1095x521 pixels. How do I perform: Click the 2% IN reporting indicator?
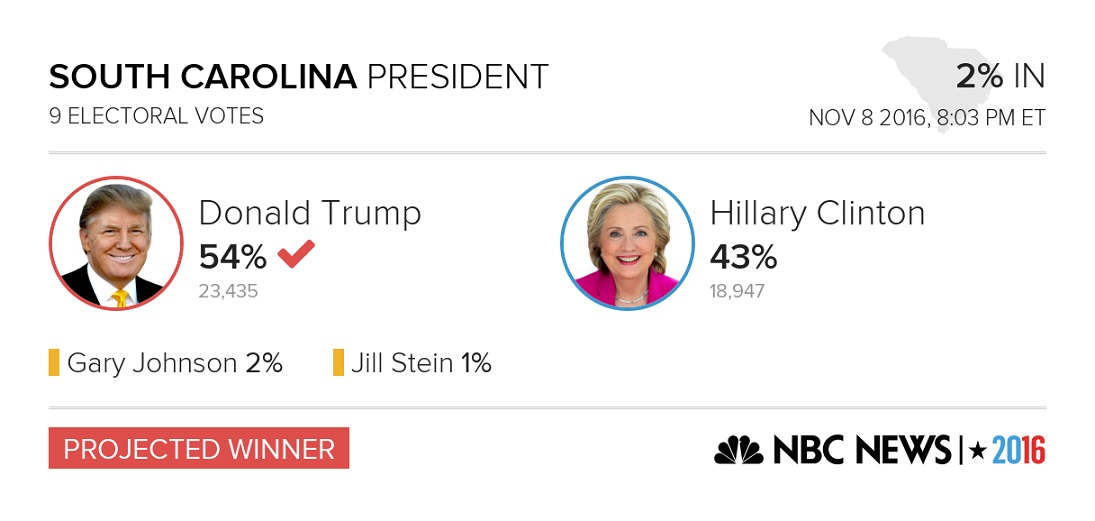1001,76
